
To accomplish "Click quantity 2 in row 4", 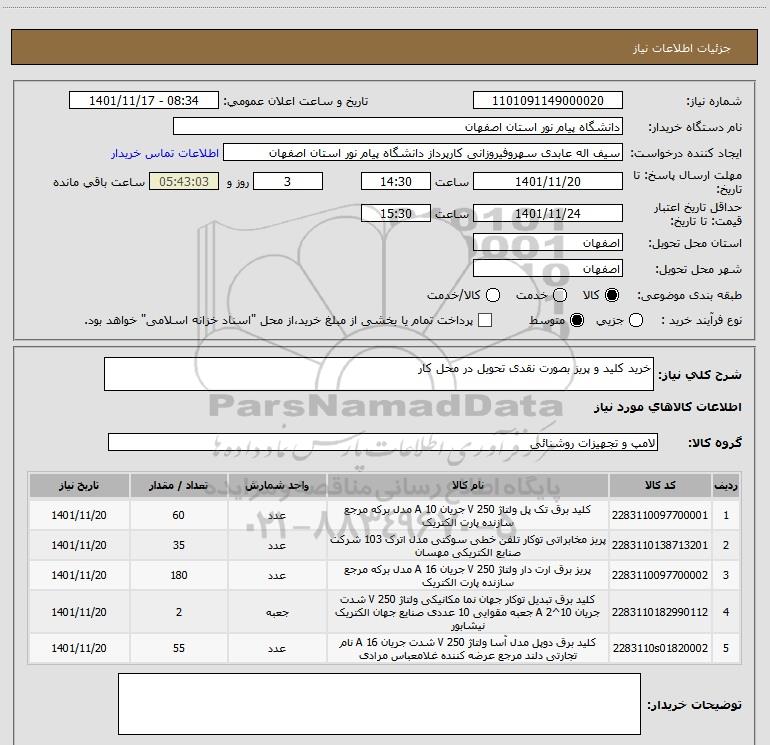I will (x=179, y=612).
